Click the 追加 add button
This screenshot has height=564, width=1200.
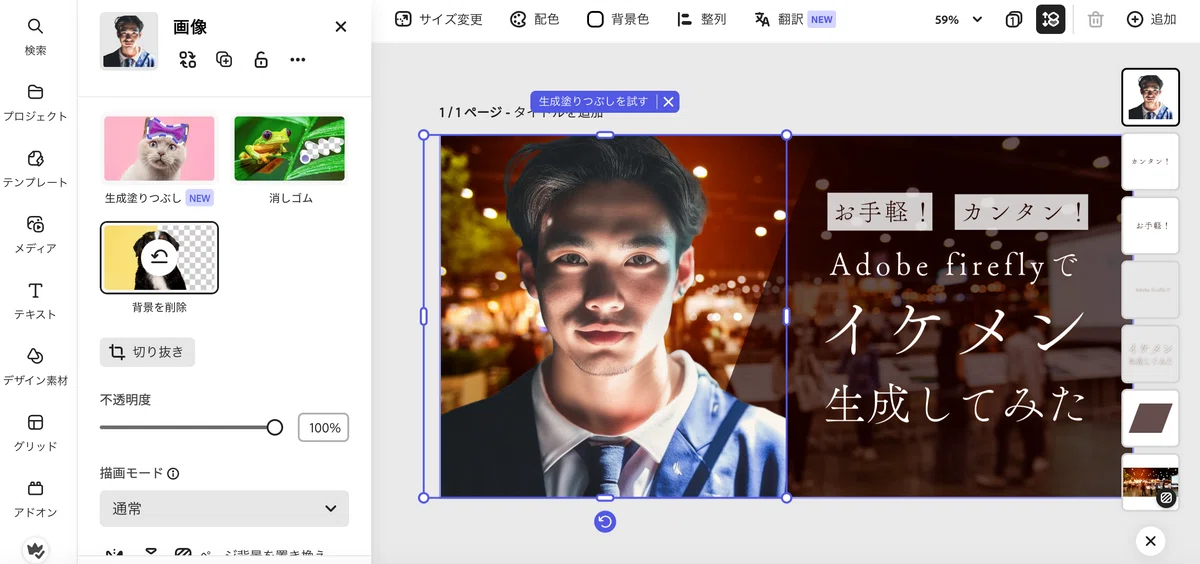coord(1152,19)
